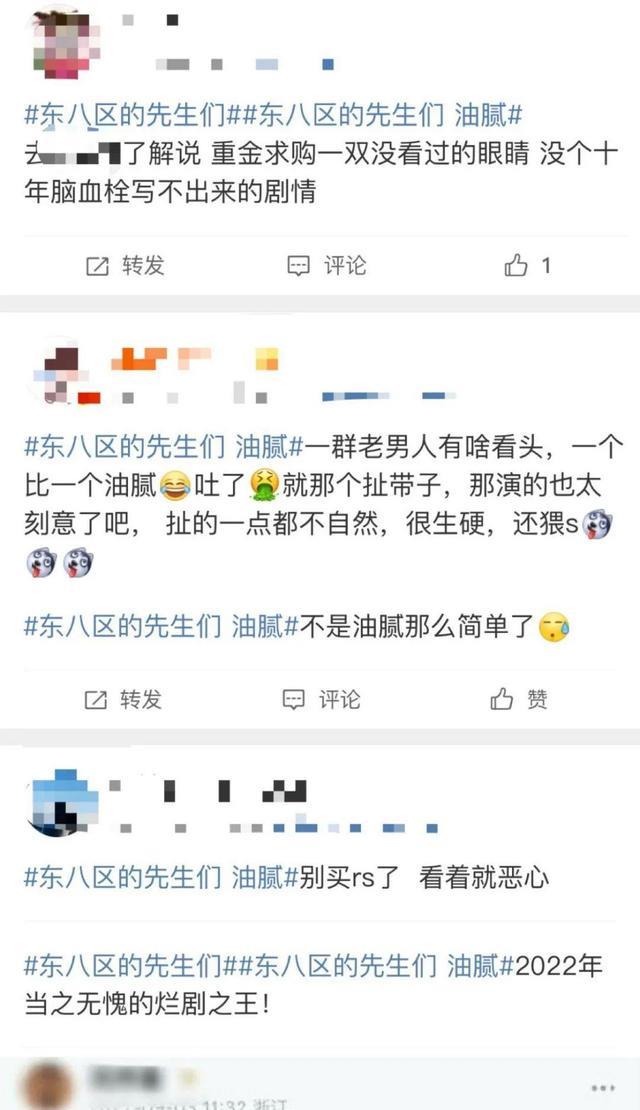Open the three-dot menu at the bottom post
Image resolution: width=640 pixels, height=1110 pixels.
pos(602,1087)
